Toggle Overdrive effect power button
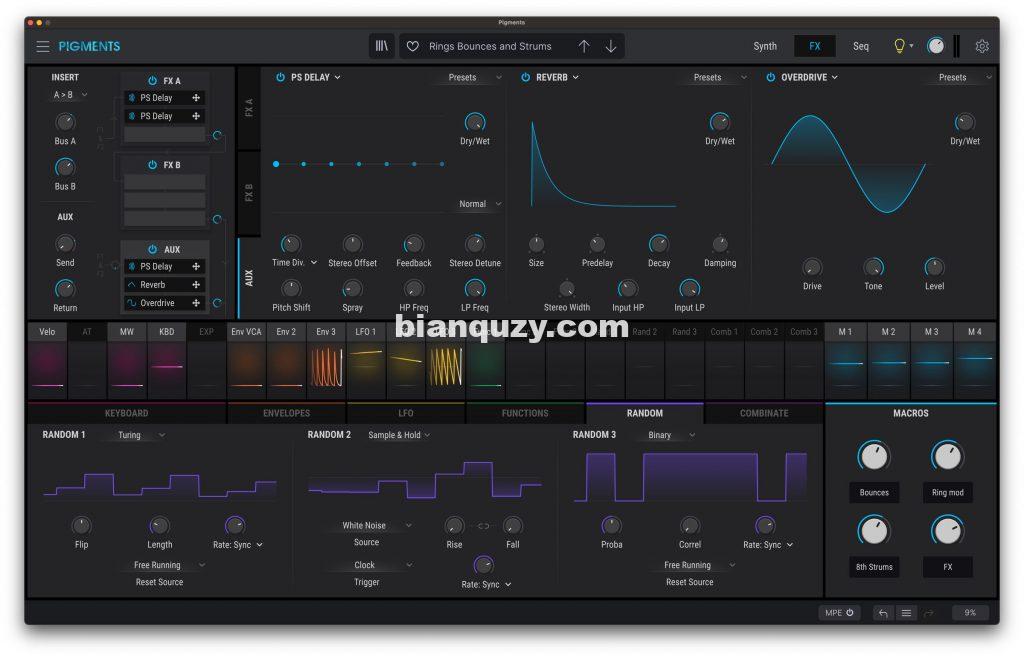Screen dimensions: 1024x657 click(771, 77)
